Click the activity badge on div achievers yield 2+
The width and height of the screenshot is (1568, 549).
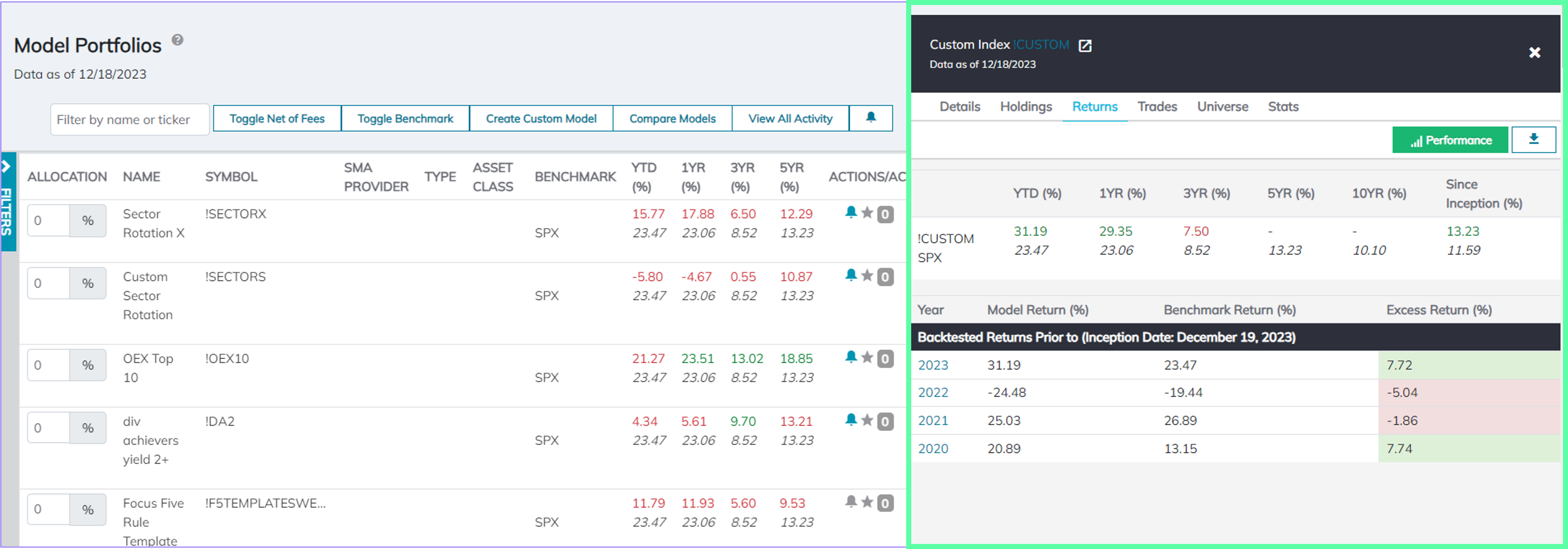886,421
